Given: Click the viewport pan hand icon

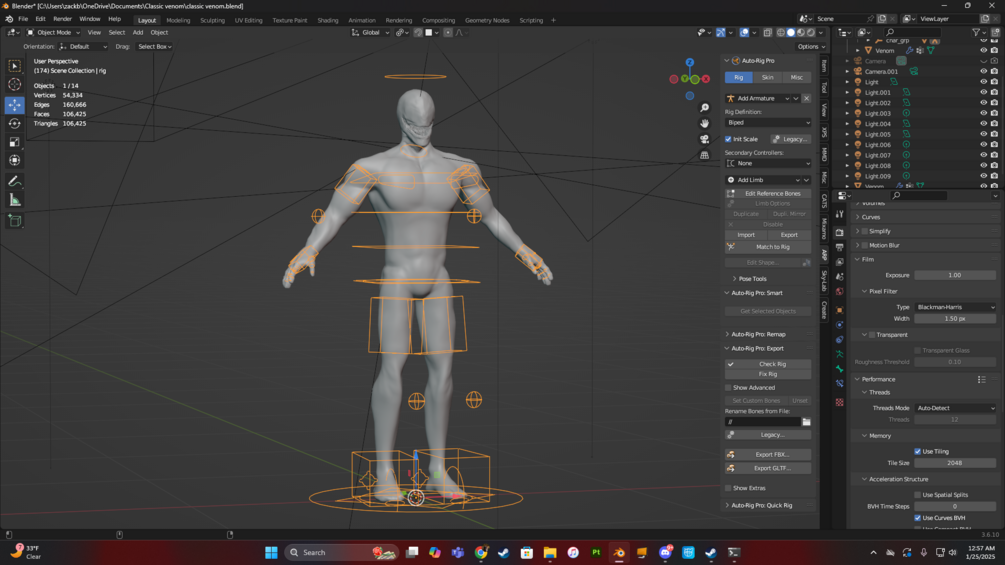Looking at the screenshot, I should (x=704, y=123).
